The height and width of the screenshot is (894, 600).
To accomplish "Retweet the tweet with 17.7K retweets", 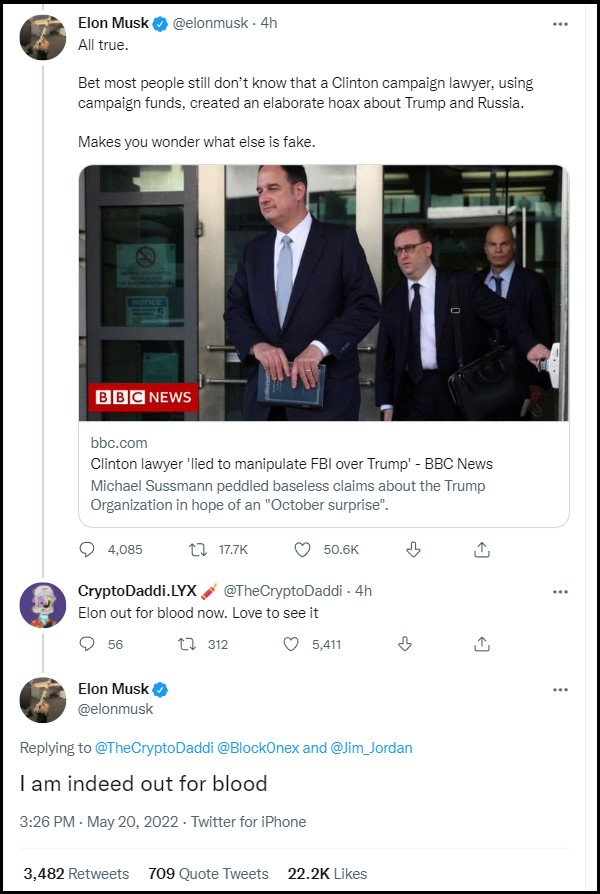I will pyautogui.click(x=198, y=550).
